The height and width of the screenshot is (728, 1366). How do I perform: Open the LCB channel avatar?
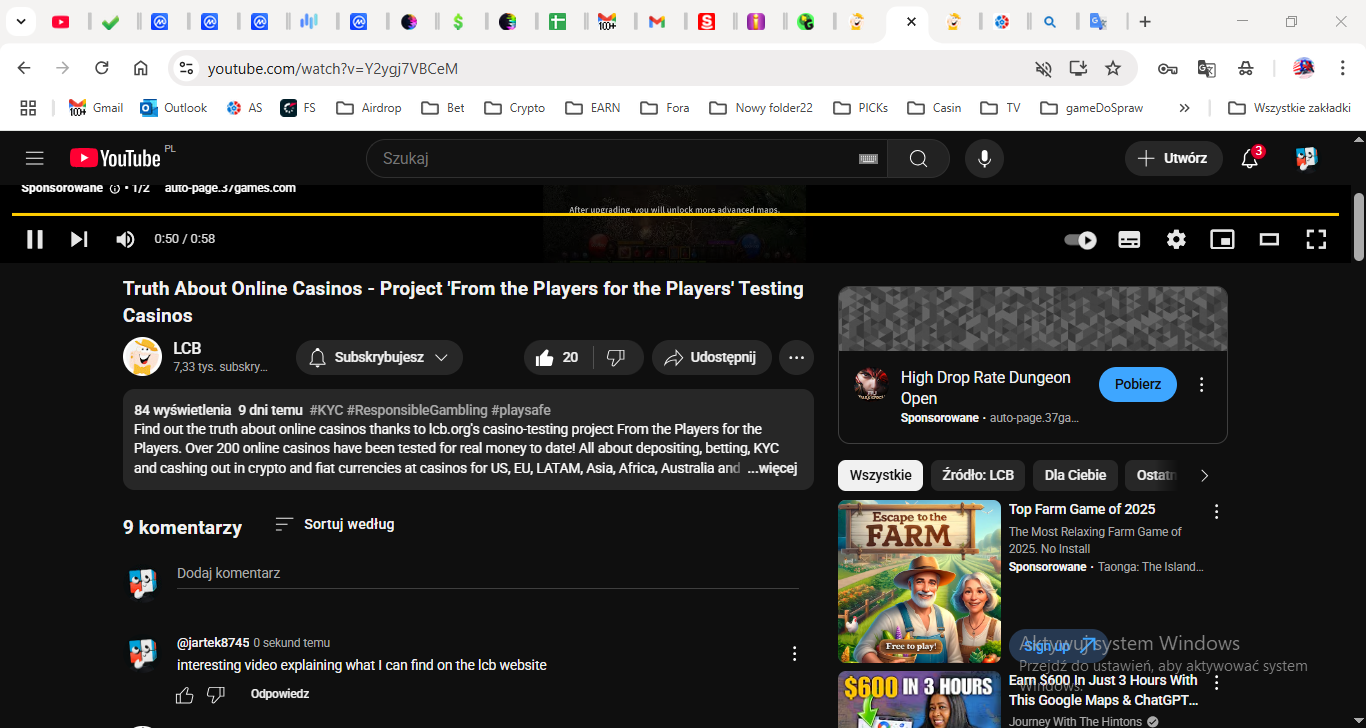142,357
